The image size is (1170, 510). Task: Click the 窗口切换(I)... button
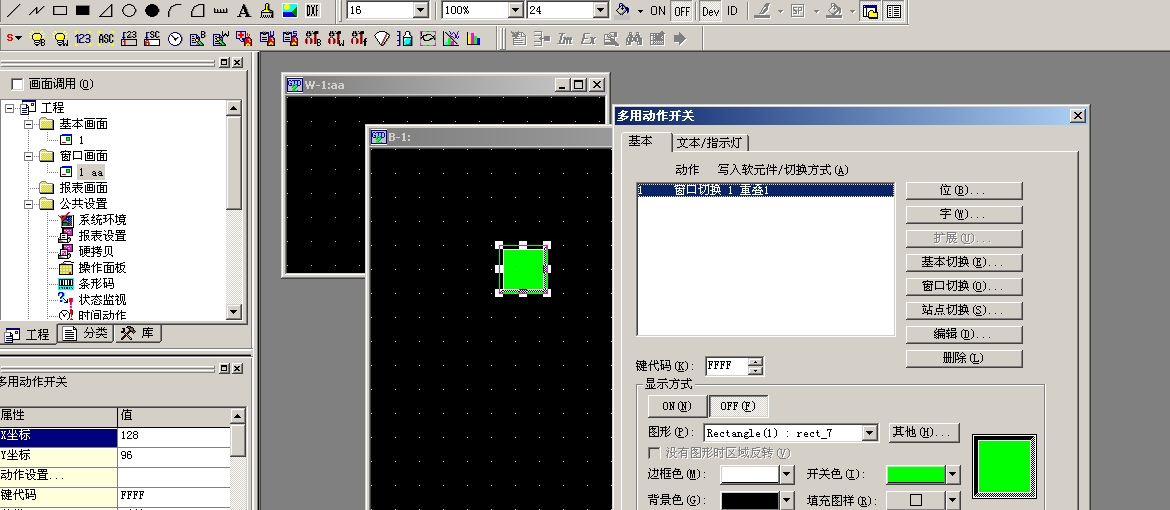click(964, 286)
